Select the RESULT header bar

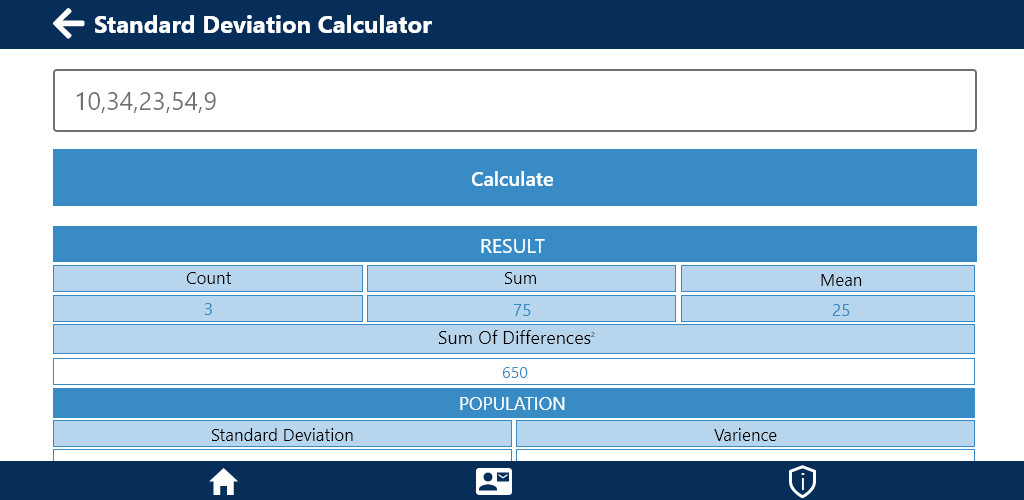[515, 245]
